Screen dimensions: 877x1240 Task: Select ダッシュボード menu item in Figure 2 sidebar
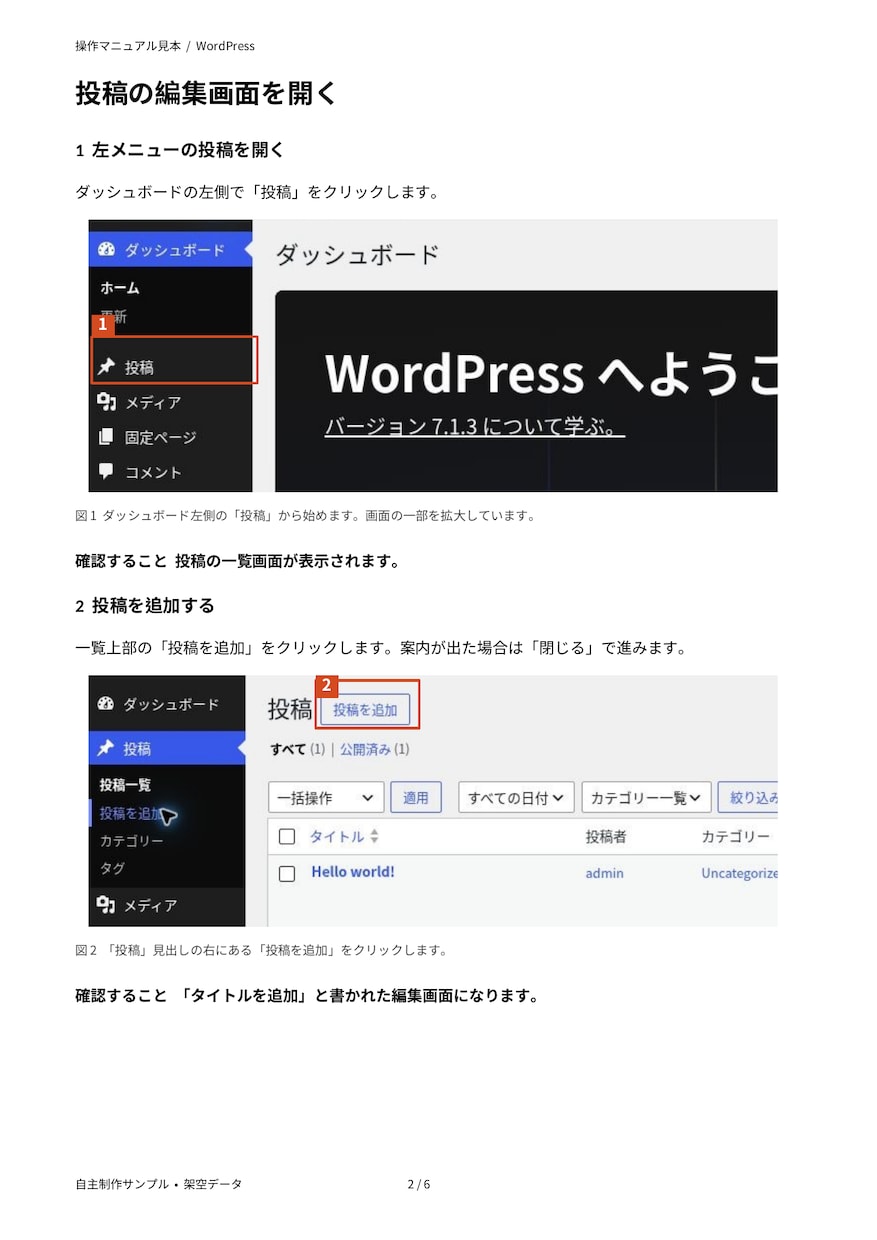(x=167, y=704)
